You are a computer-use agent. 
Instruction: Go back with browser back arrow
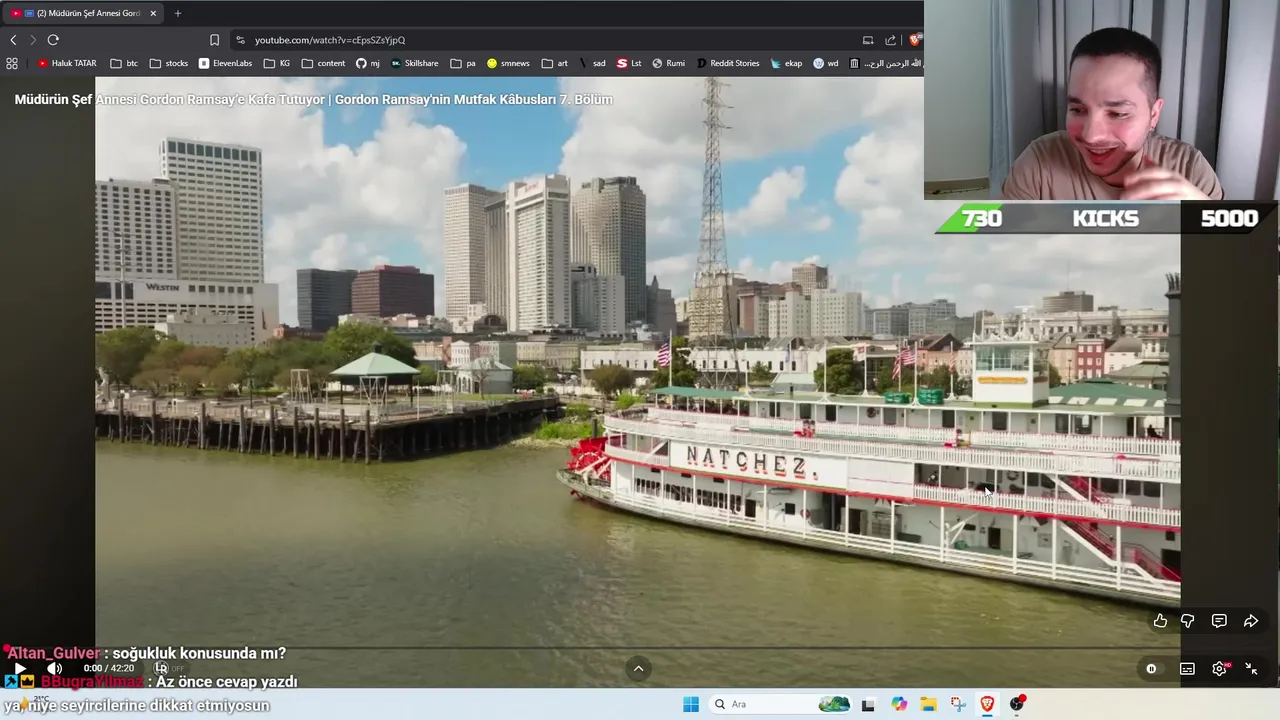click(13, 40)
